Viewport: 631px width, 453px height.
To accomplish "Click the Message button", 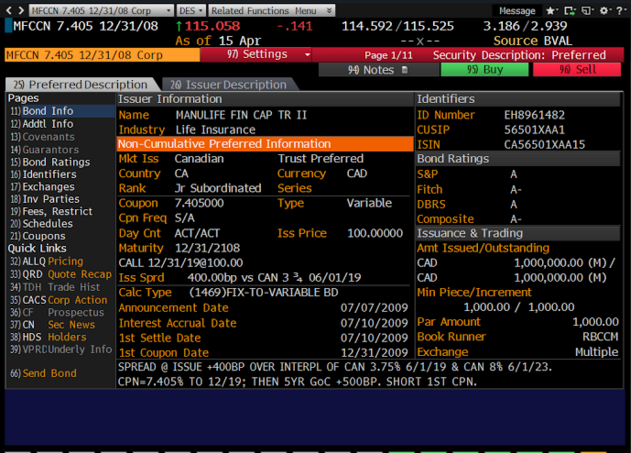I will point(517,11).
